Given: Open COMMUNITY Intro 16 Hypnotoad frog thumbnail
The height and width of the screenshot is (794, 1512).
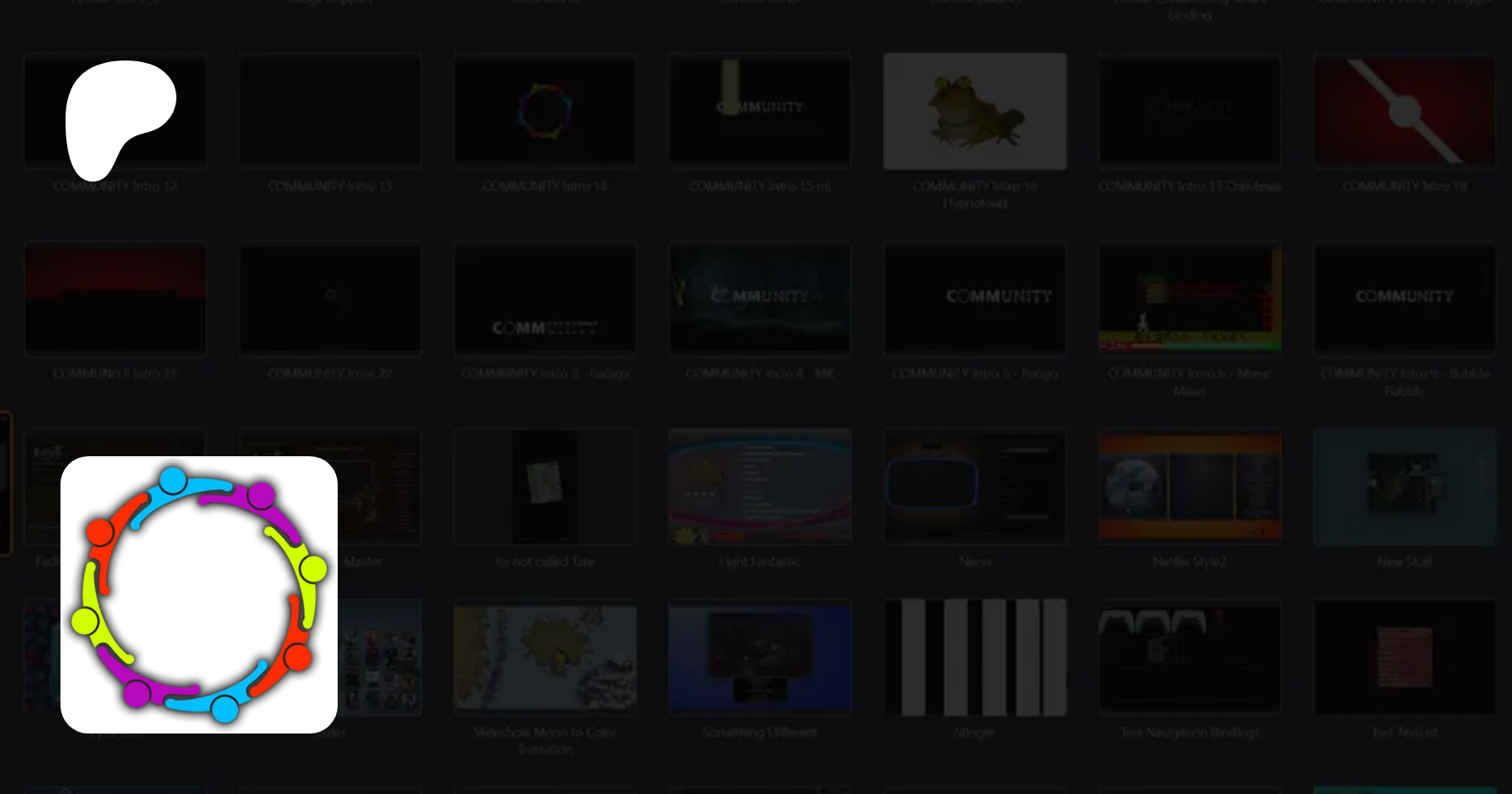Looking at the screenshot, I should coord(974,111).
